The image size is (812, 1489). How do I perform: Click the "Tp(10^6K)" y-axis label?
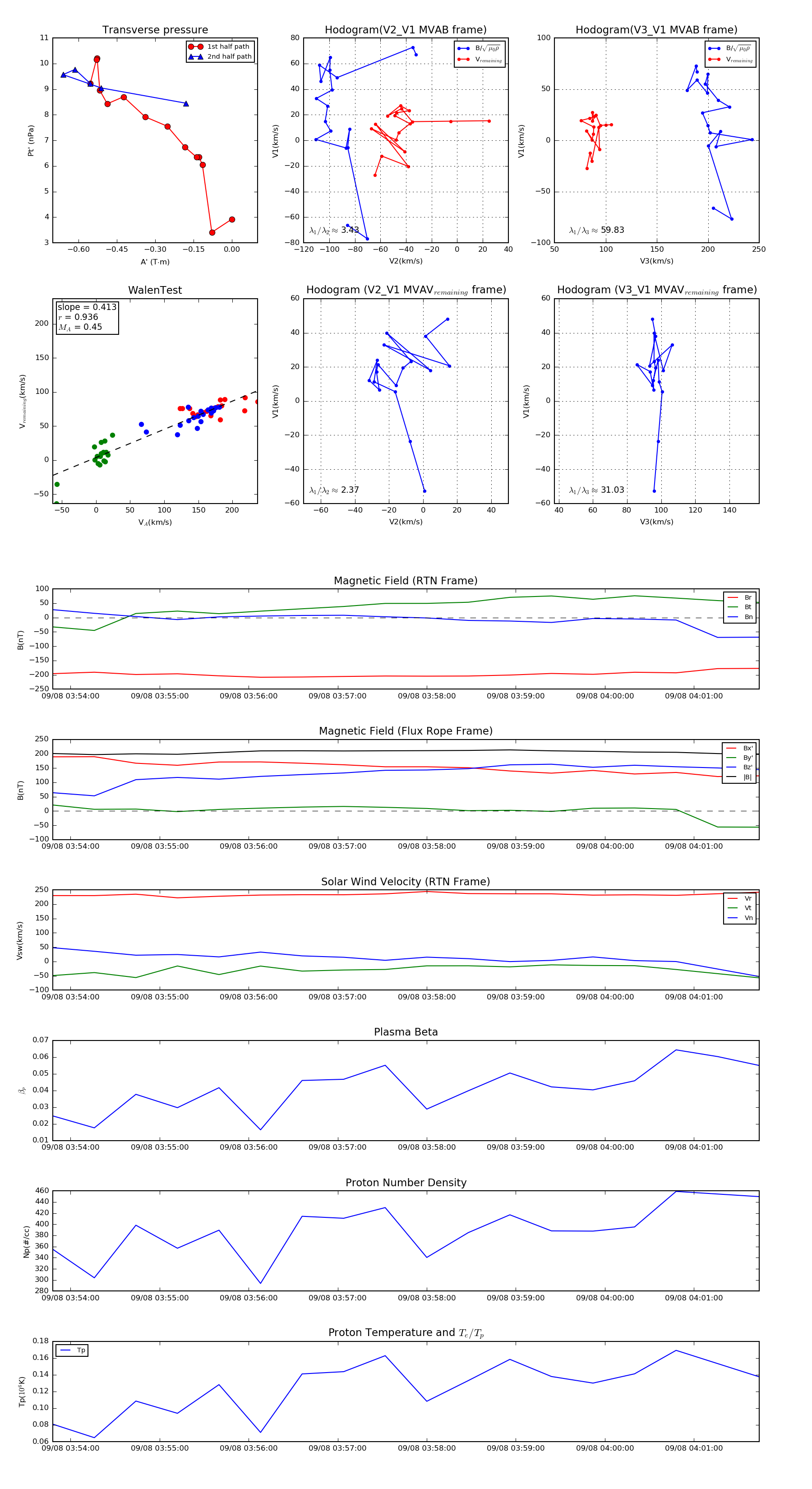click(x=22, y=1392)
